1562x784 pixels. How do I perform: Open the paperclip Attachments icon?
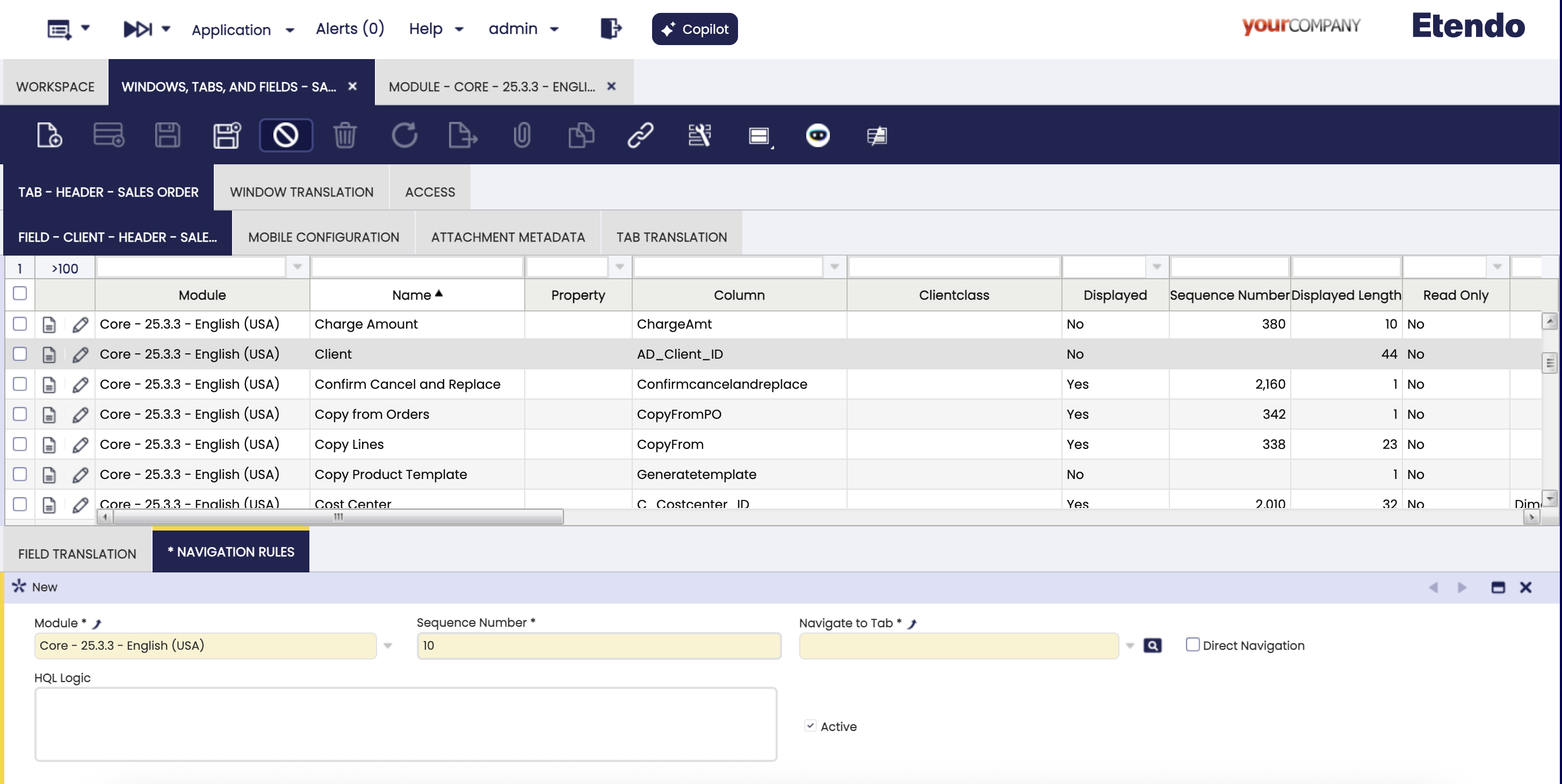click(522, 135)
